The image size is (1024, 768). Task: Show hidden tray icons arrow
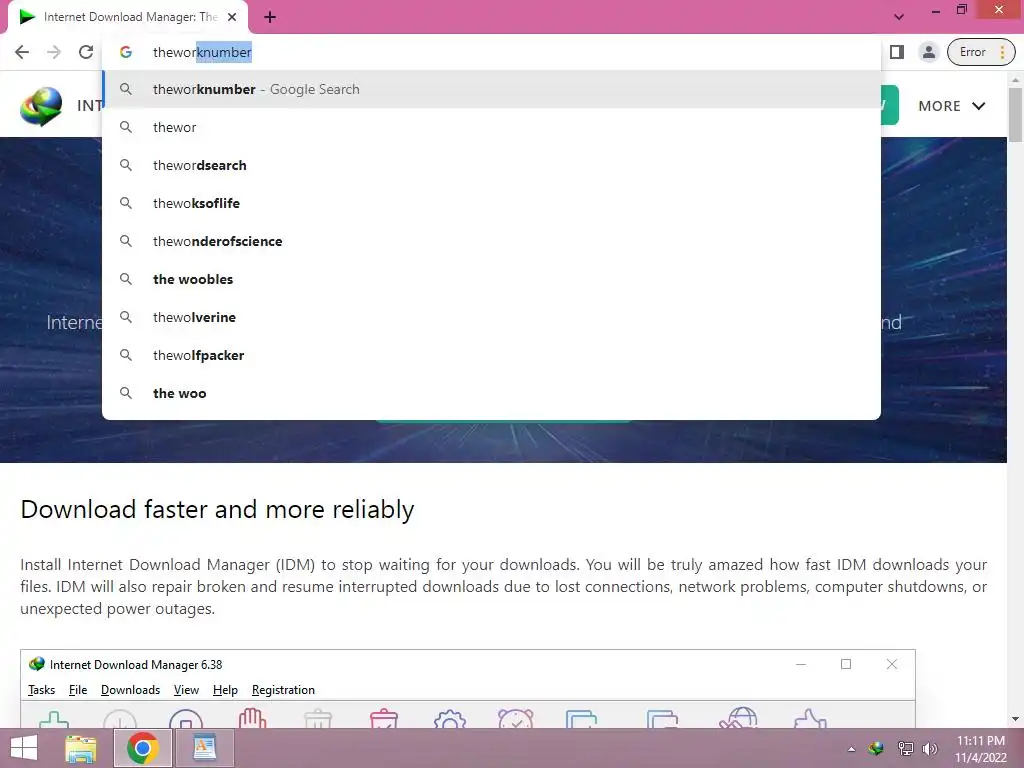pos(851,749)
